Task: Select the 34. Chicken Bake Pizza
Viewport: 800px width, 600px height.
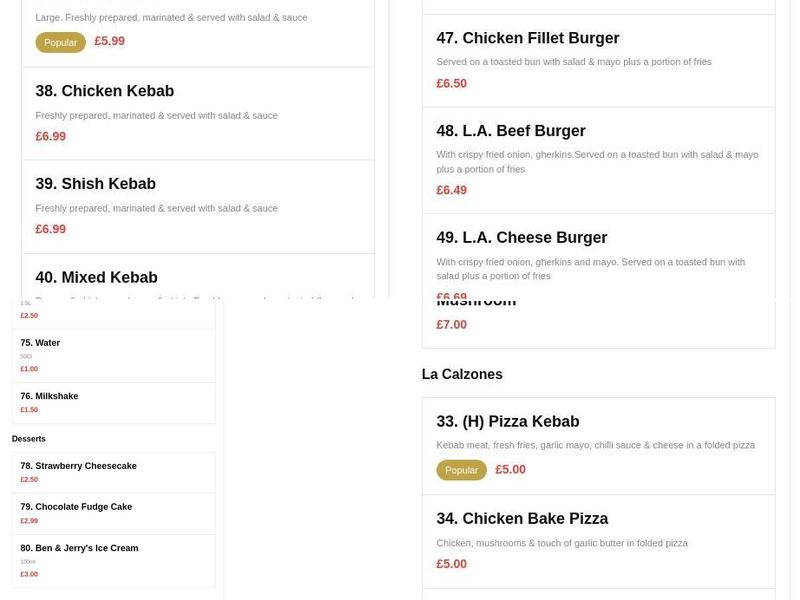Action: [x=522, y=519]
